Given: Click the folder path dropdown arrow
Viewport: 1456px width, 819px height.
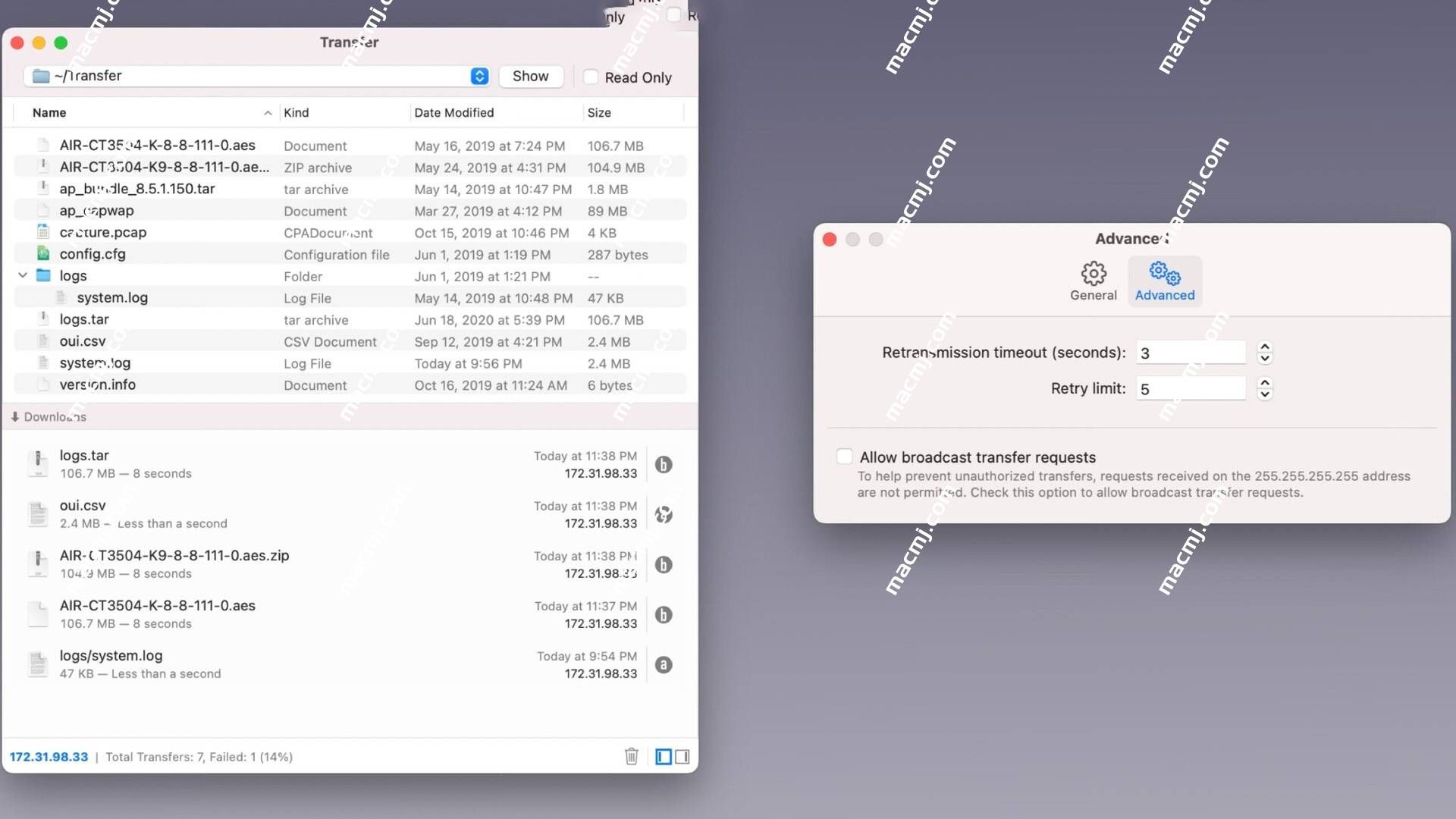Looking at the screenshot, I should (479, 76).
